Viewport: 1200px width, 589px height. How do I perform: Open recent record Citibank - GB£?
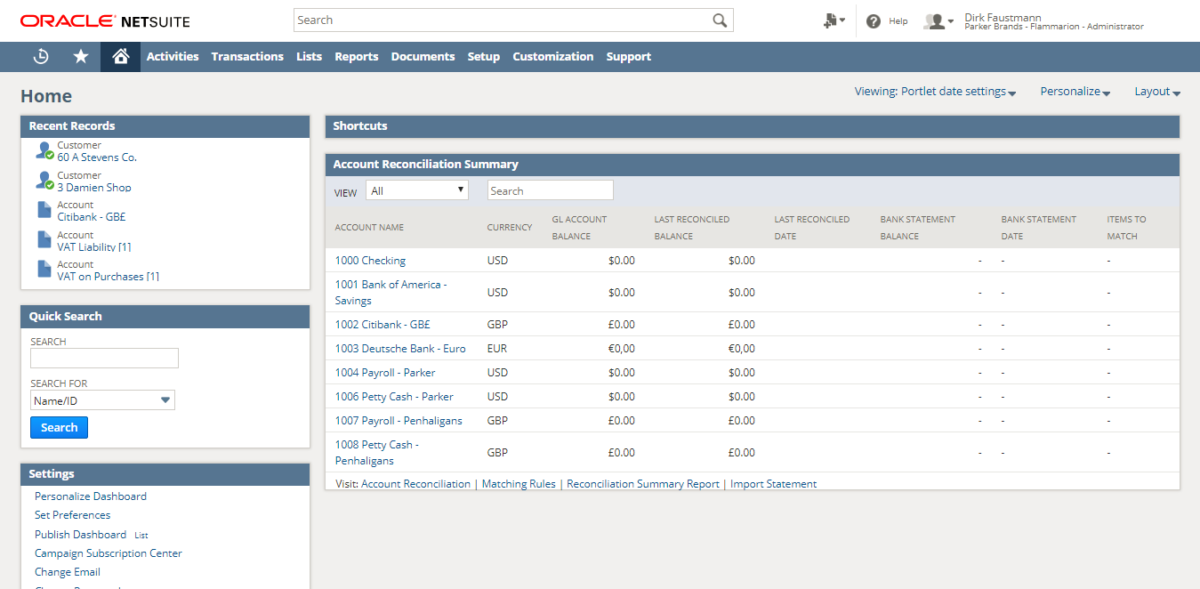click(x=91, y=217)
